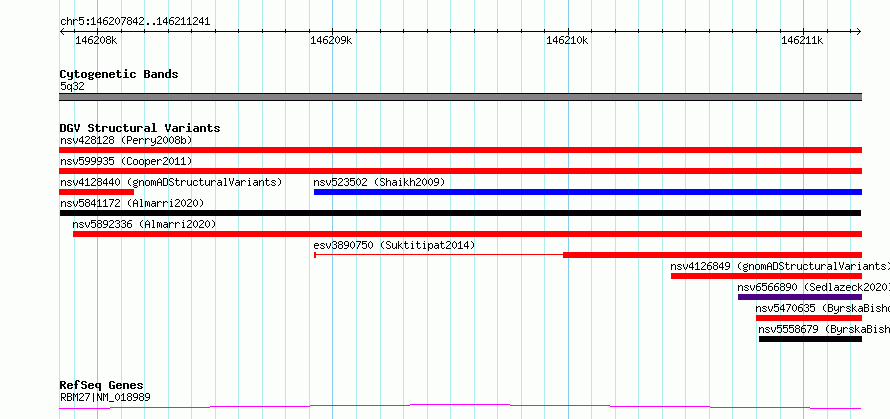Viewport: 890px width, 419px height.
Task: Click the purple nsv6566890 (Sedlazeck2020) bar
Action: (x=800, y=297)
